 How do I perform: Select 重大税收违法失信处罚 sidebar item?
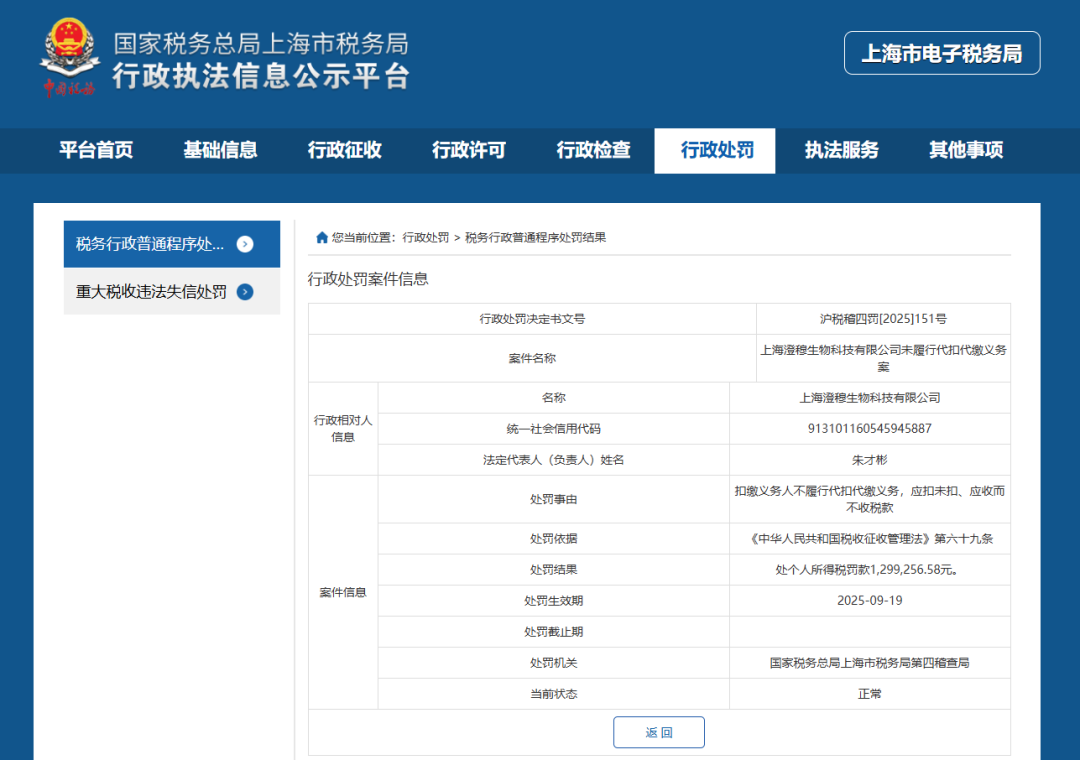point(151,292)
